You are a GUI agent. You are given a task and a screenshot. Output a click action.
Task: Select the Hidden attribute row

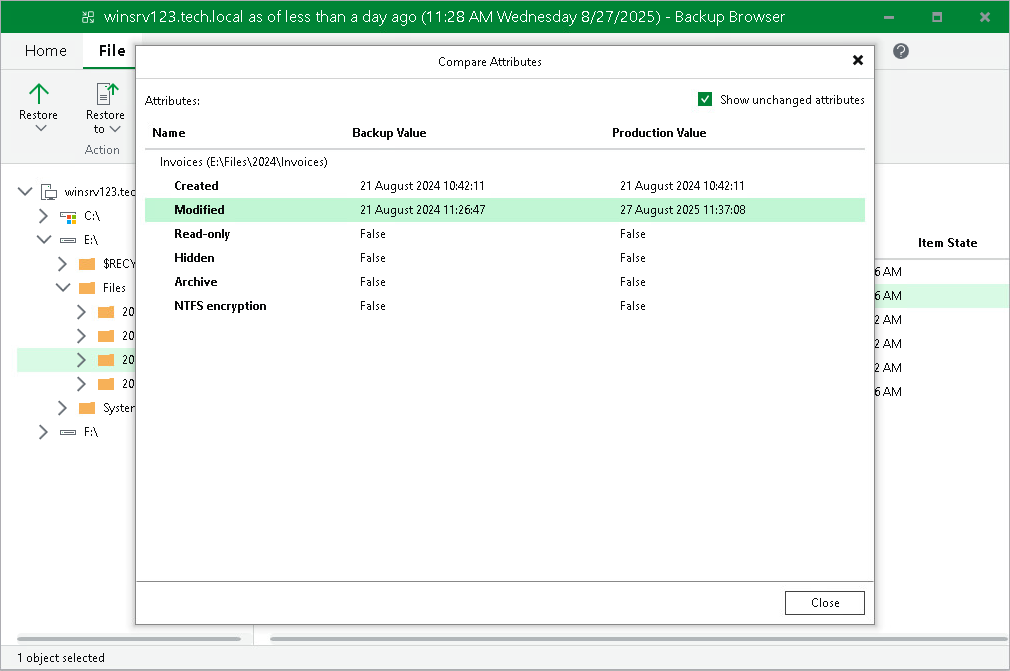pyautogui.click(x=504, y=258)
